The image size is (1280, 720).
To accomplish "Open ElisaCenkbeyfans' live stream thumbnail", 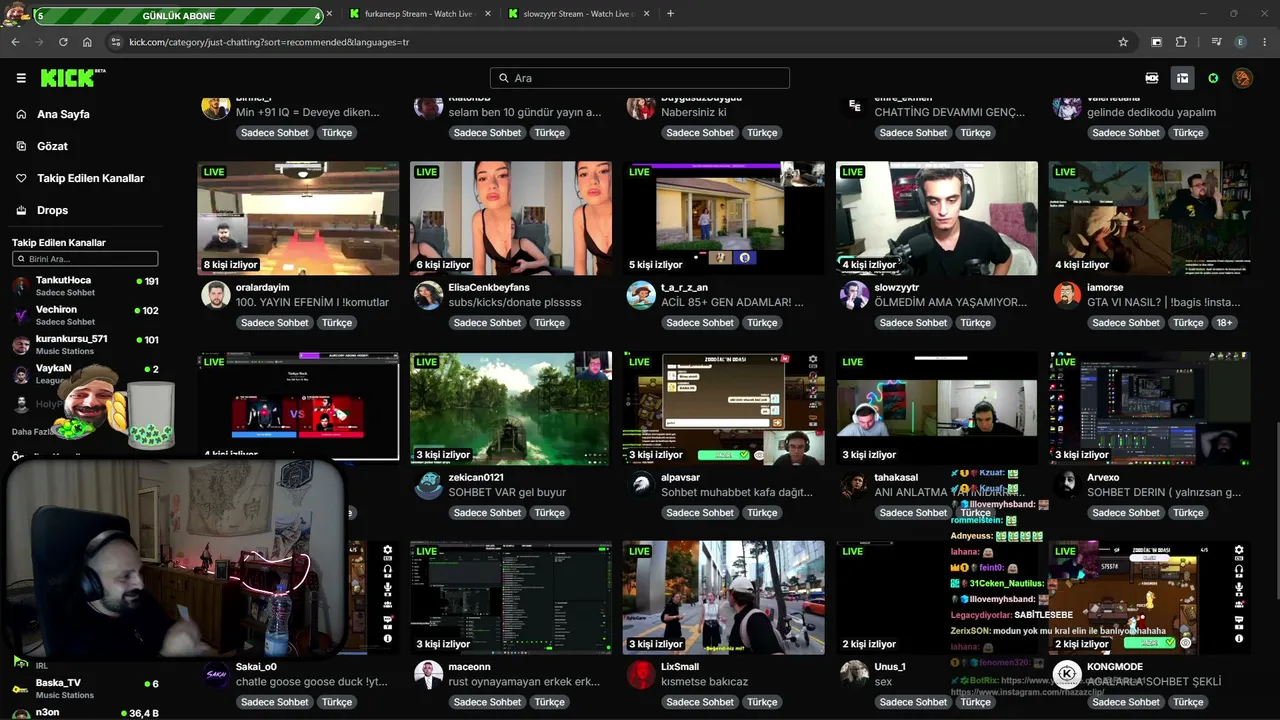I will (511, 218).
